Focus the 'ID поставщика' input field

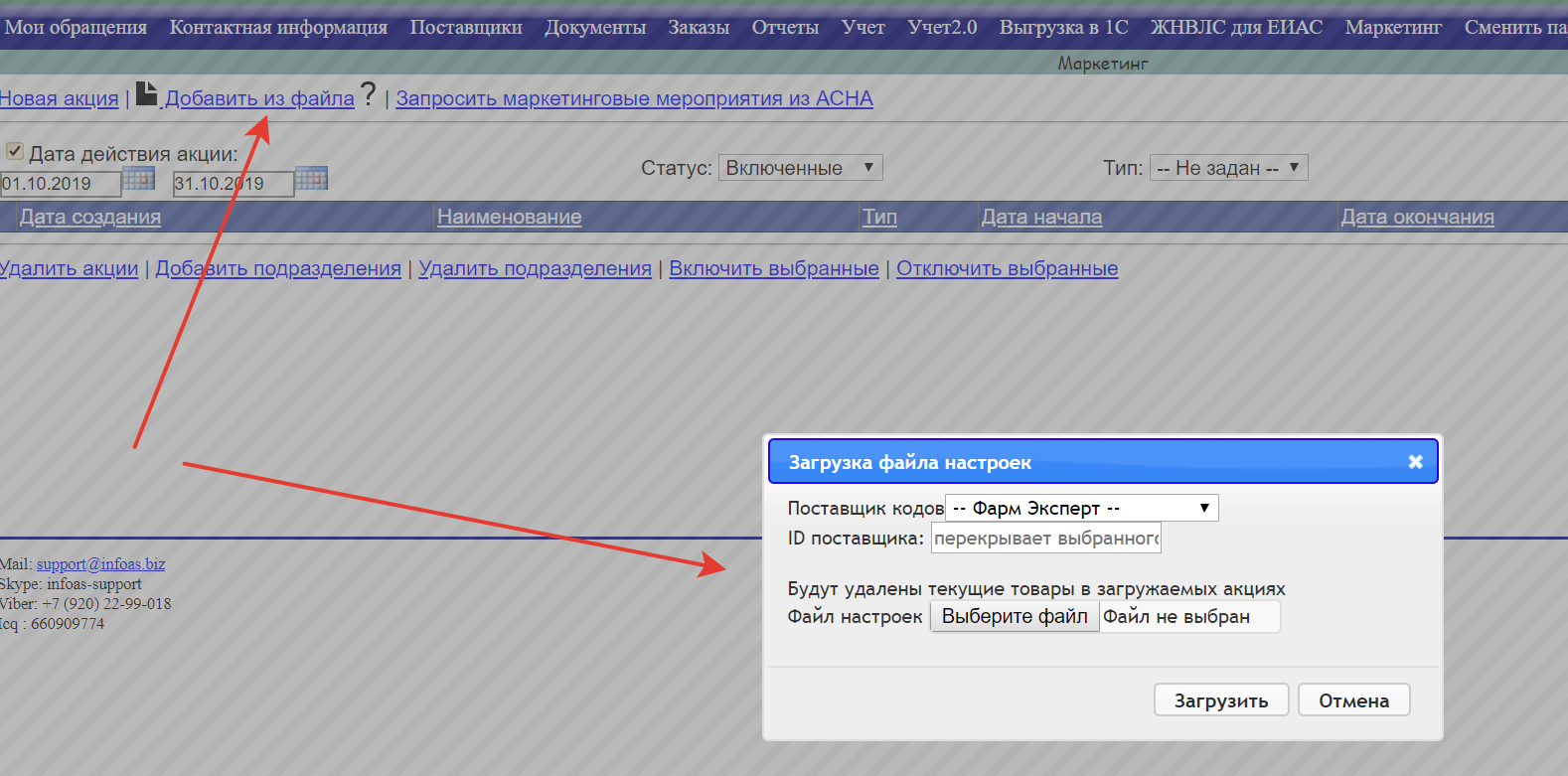coord(1045,539)
